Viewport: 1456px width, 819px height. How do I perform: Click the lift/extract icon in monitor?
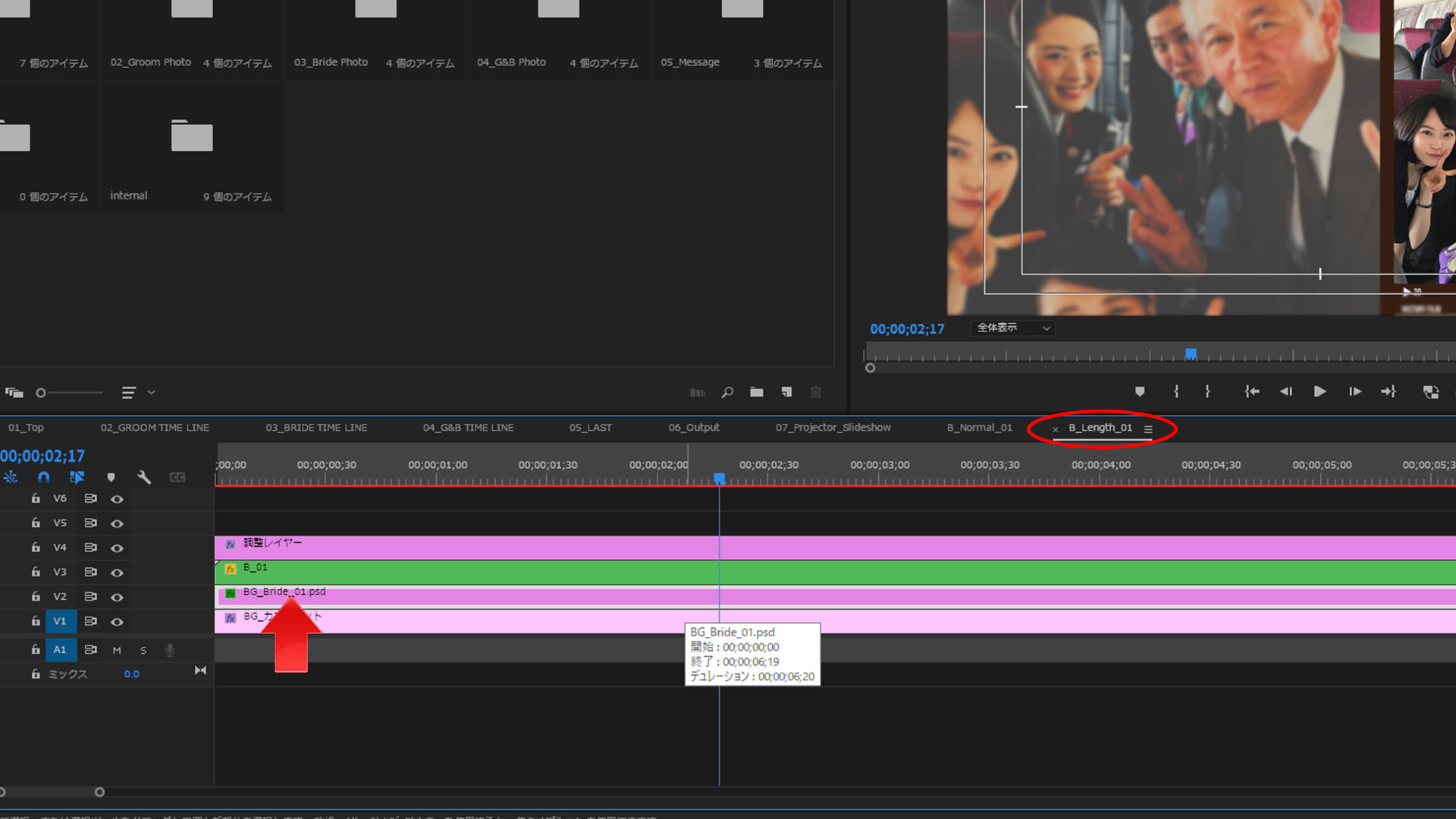[1431, 392]
